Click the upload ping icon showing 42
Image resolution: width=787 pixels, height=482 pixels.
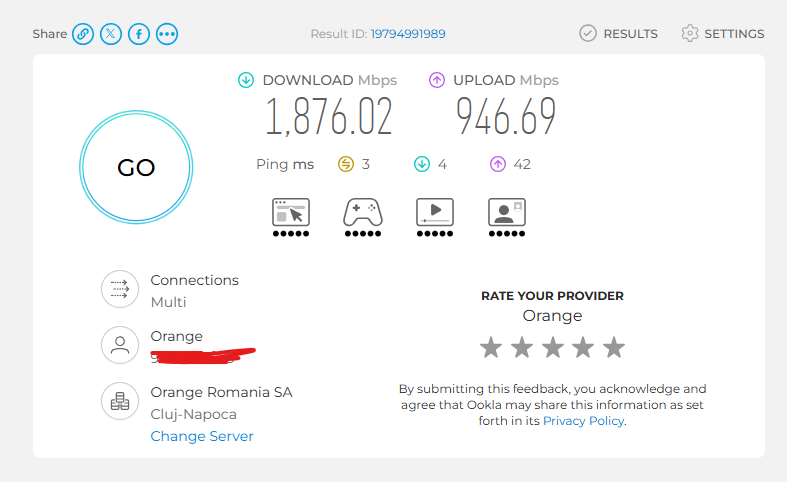498,164
